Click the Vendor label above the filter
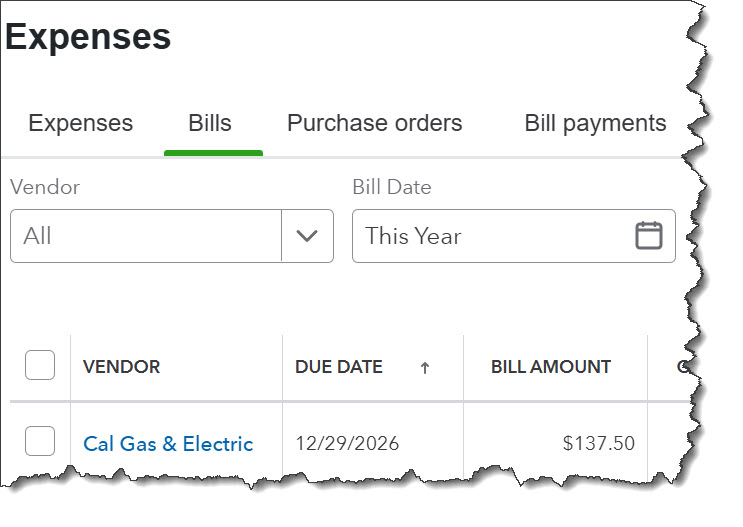743x527 pixels. 45,187
